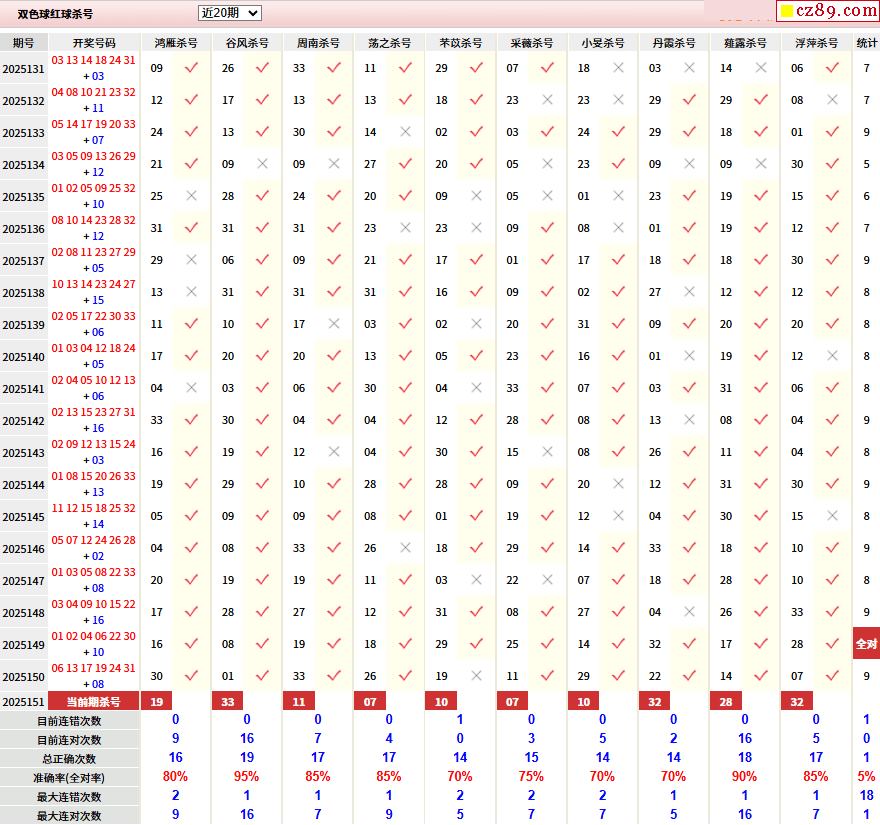Click the 双色球红球杀号 title text
The image size is (880, 825).
55,14
